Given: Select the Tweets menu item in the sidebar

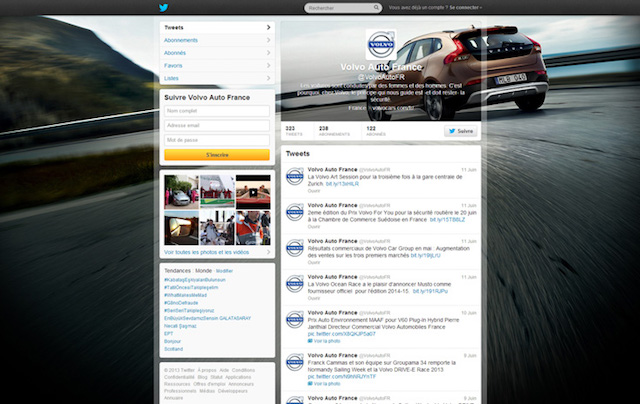Looking at the screenshot, I should point(217,27).
